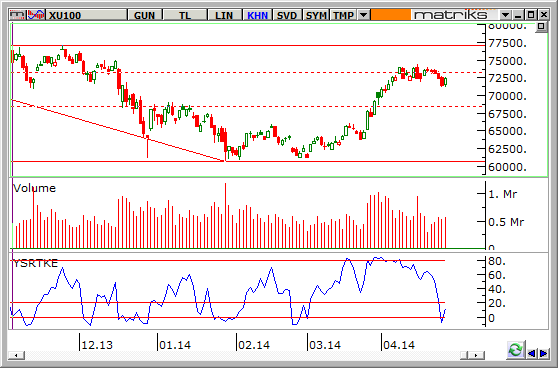Maximize the Matriks chart window

pyautogui.click(x=531, y=15)
